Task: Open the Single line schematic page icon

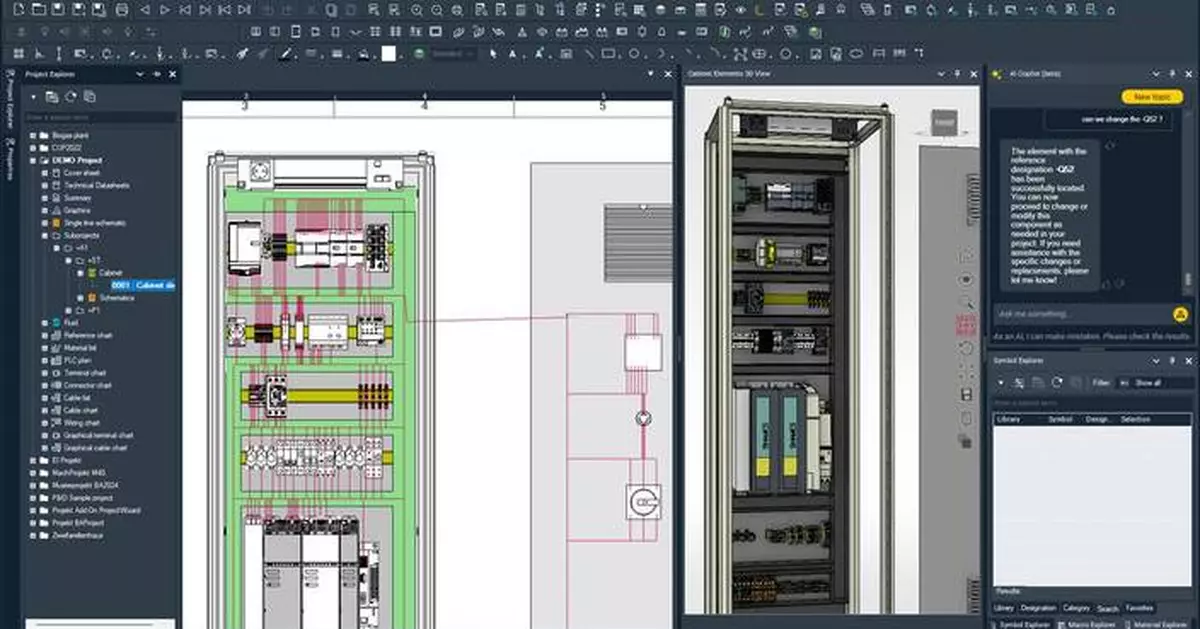Action: [x=57, y=222]
